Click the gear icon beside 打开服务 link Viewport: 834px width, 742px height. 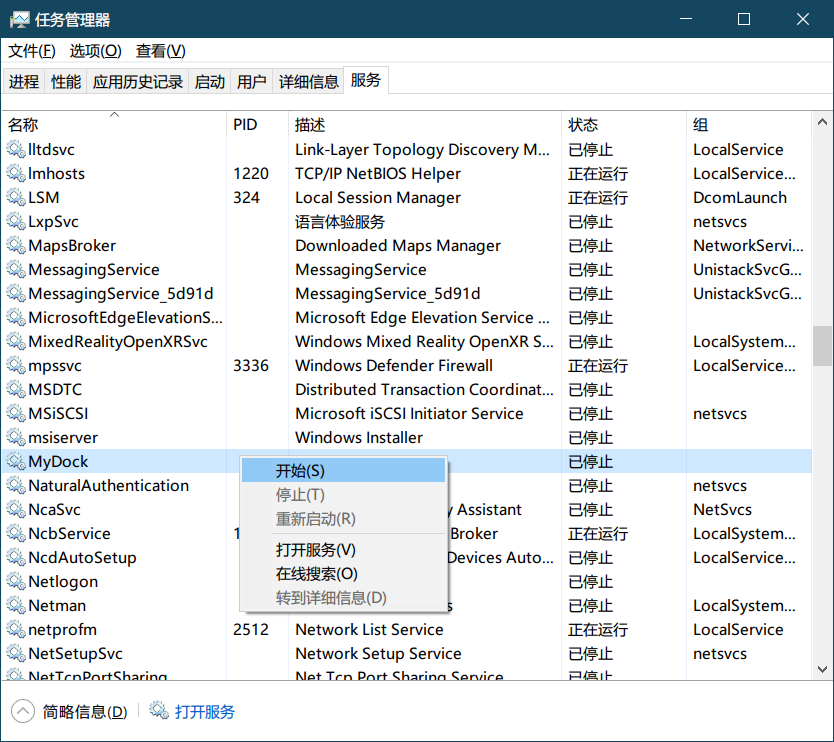pyautogui.click(x=159, y=710)
